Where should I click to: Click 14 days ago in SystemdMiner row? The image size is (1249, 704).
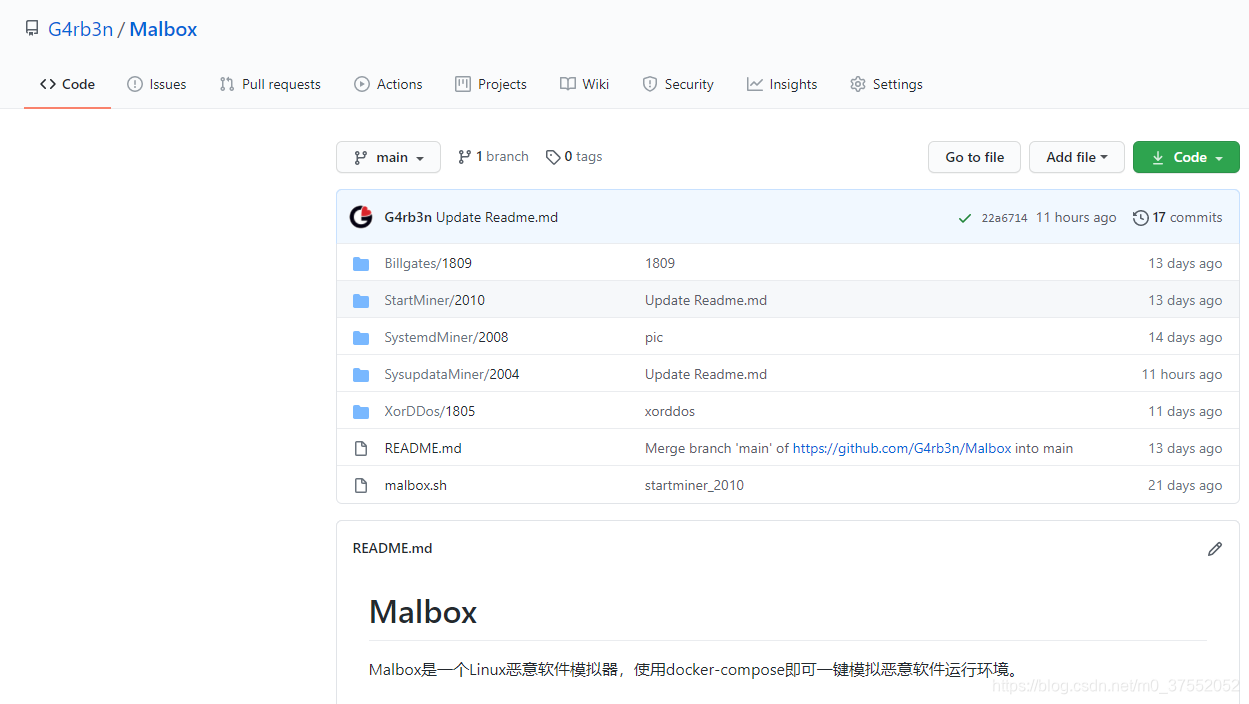point(1185,337)
